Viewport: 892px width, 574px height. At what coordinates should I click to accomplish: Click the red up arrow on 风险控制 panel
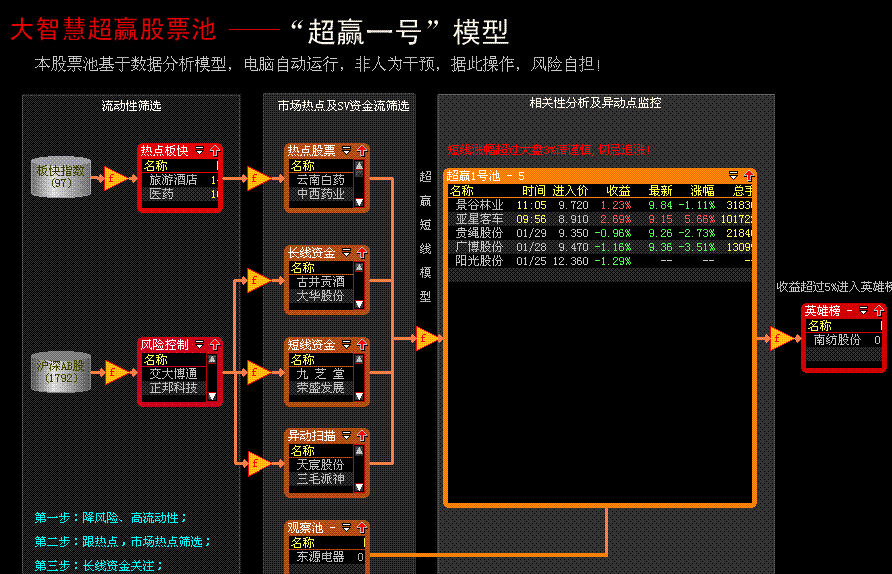click(x=215, y=345)
